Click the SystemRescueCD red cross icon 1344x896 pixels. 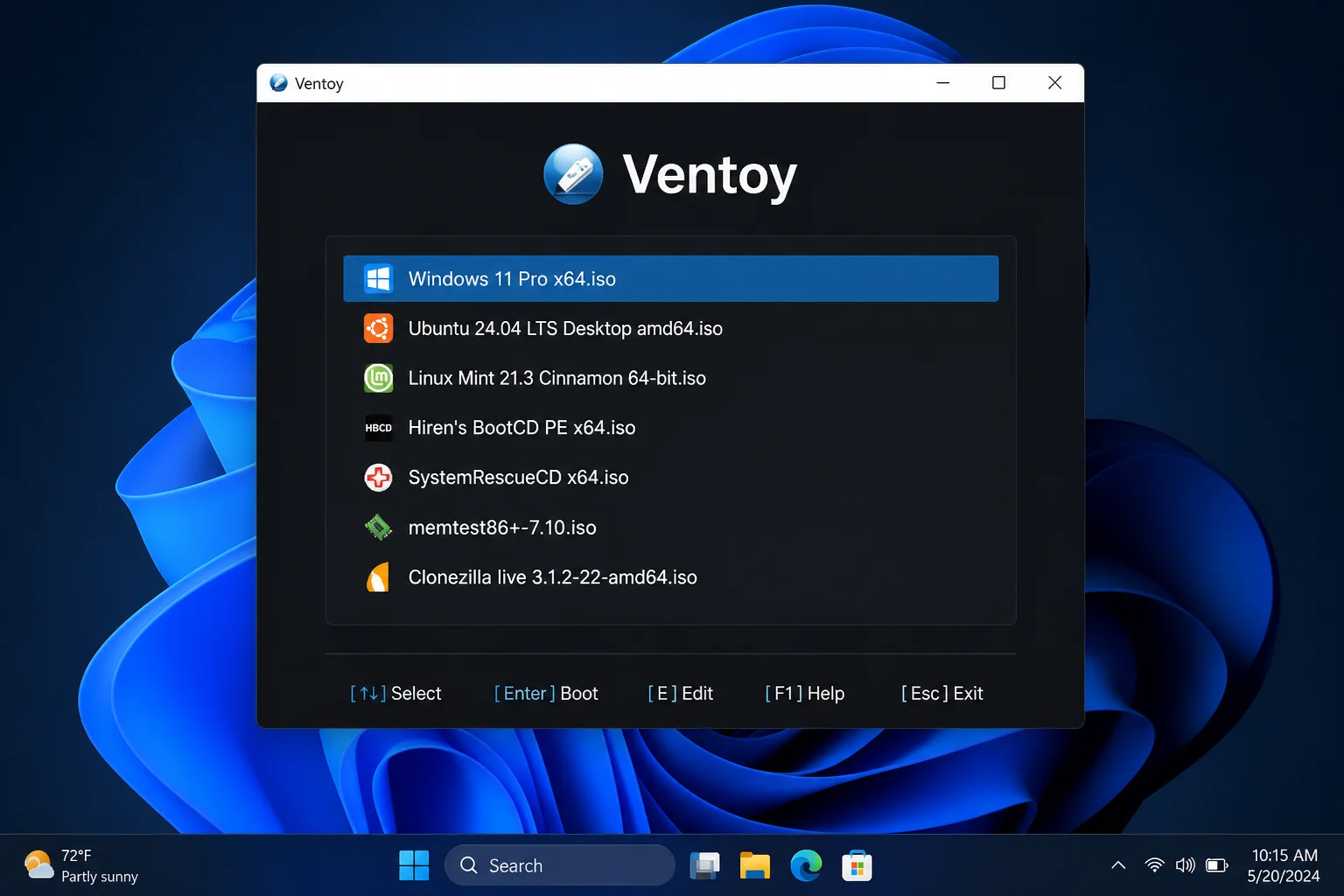(x=378, y=478)
